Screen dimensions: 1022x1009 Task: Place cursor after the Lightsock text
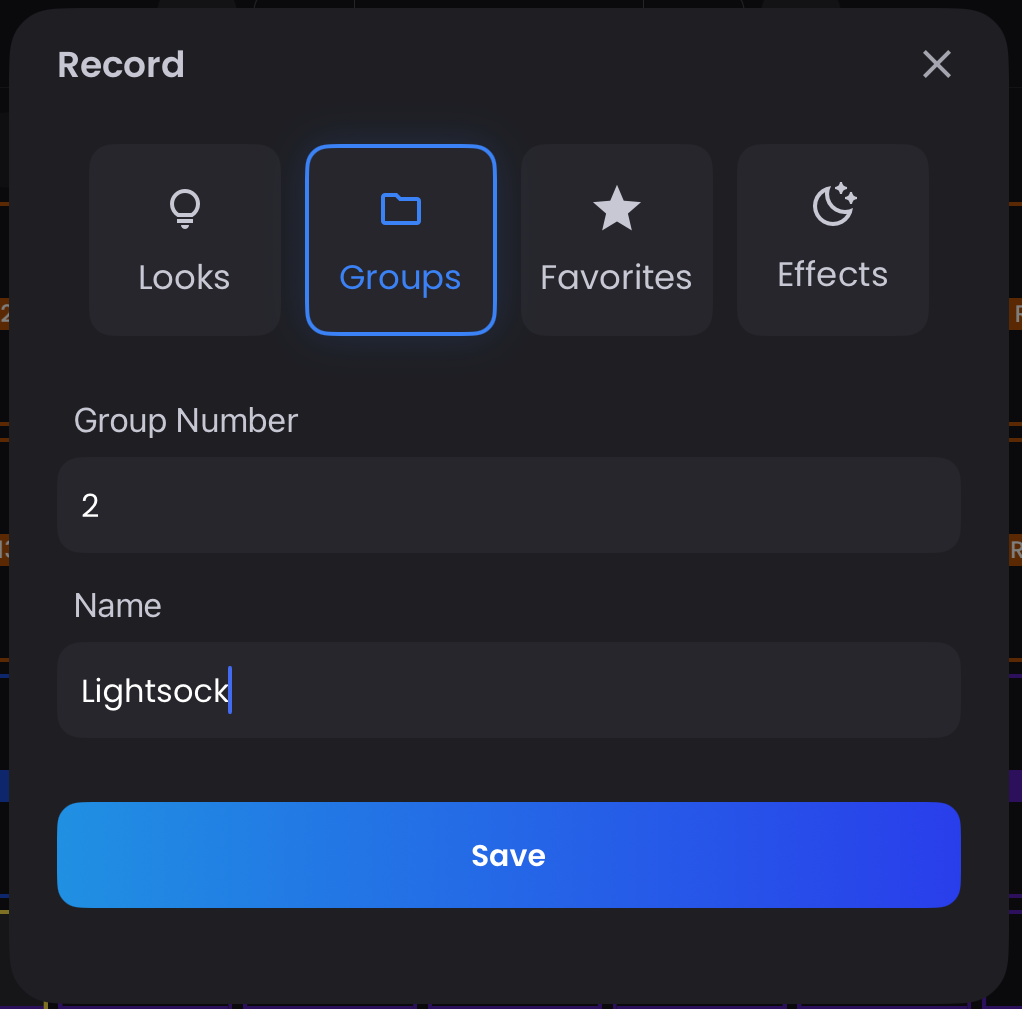point(230,690)
